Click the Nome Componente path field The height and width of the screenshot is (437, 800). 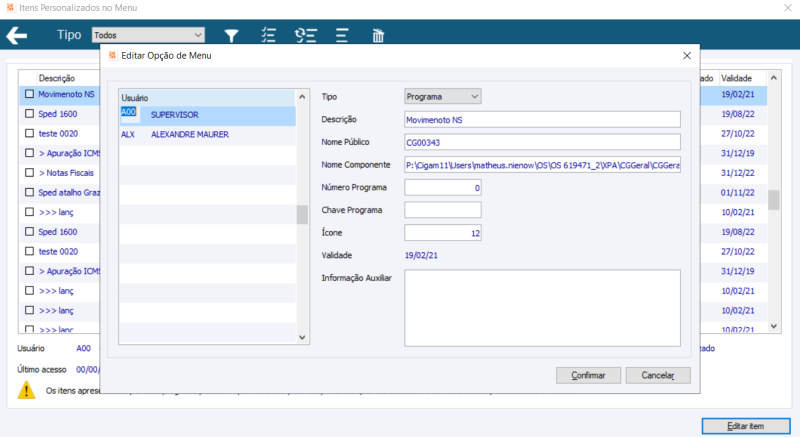[x=542, y=165]
